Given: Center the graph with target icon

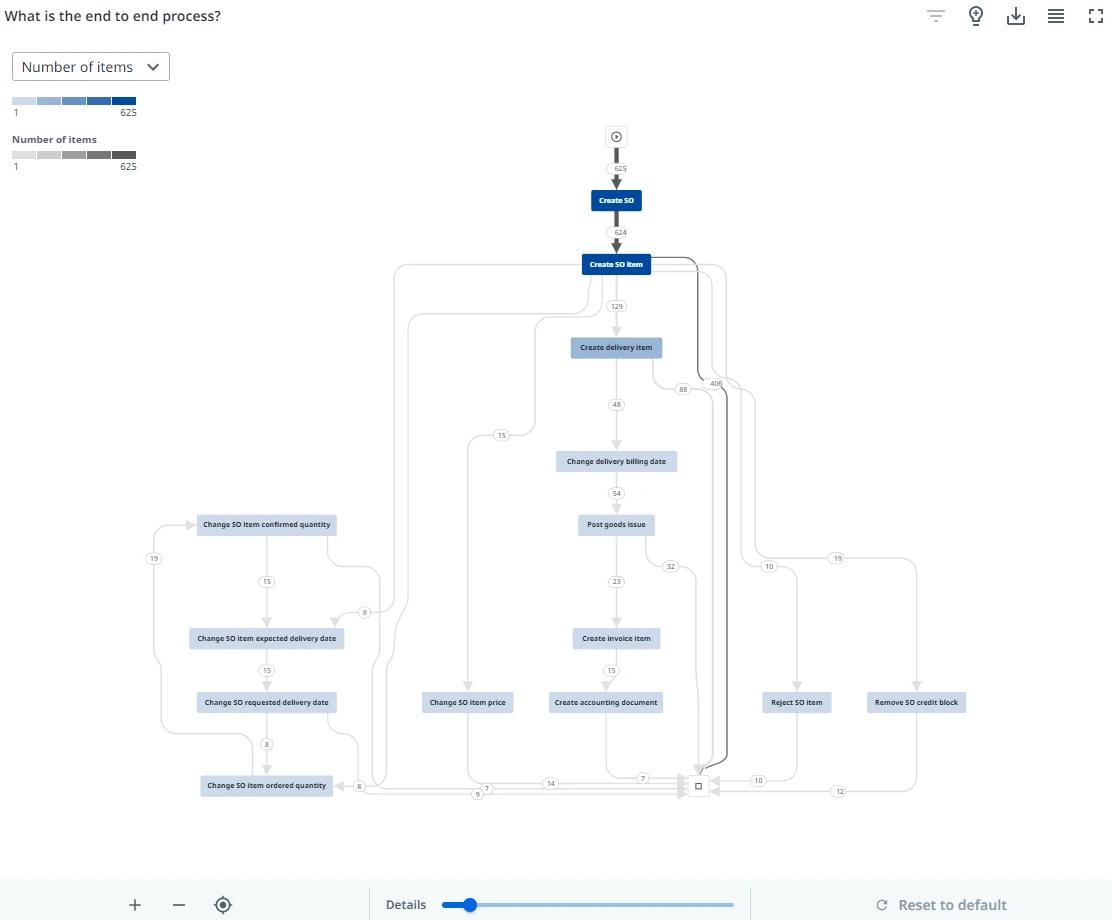Looking at the screenshot, I should point(223,904).
